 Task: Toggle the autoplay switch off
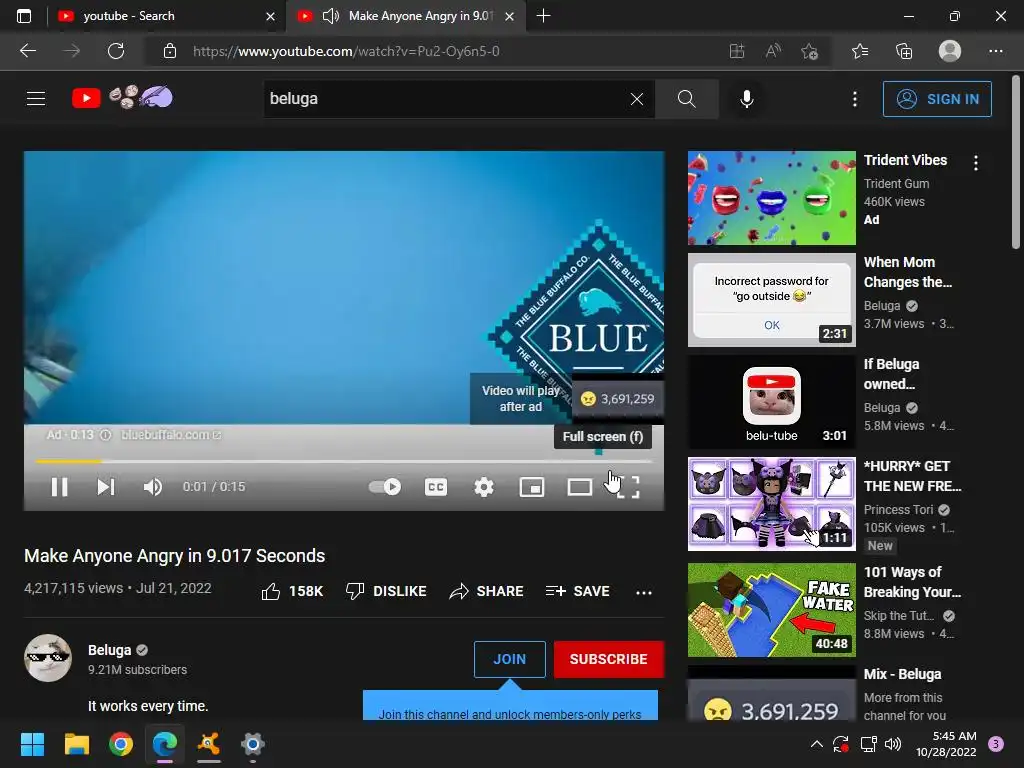pyautogui.click(x=385, y=487)
